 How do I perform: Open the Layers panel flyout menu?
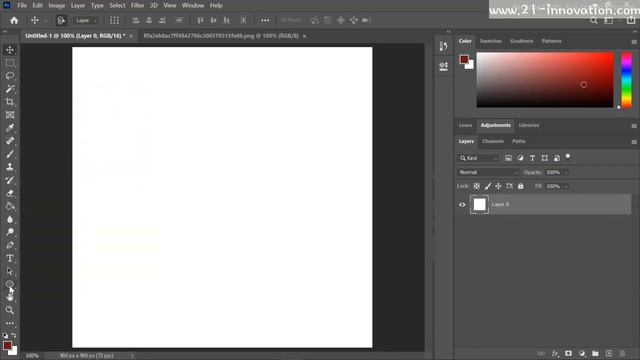pos(634,142)
